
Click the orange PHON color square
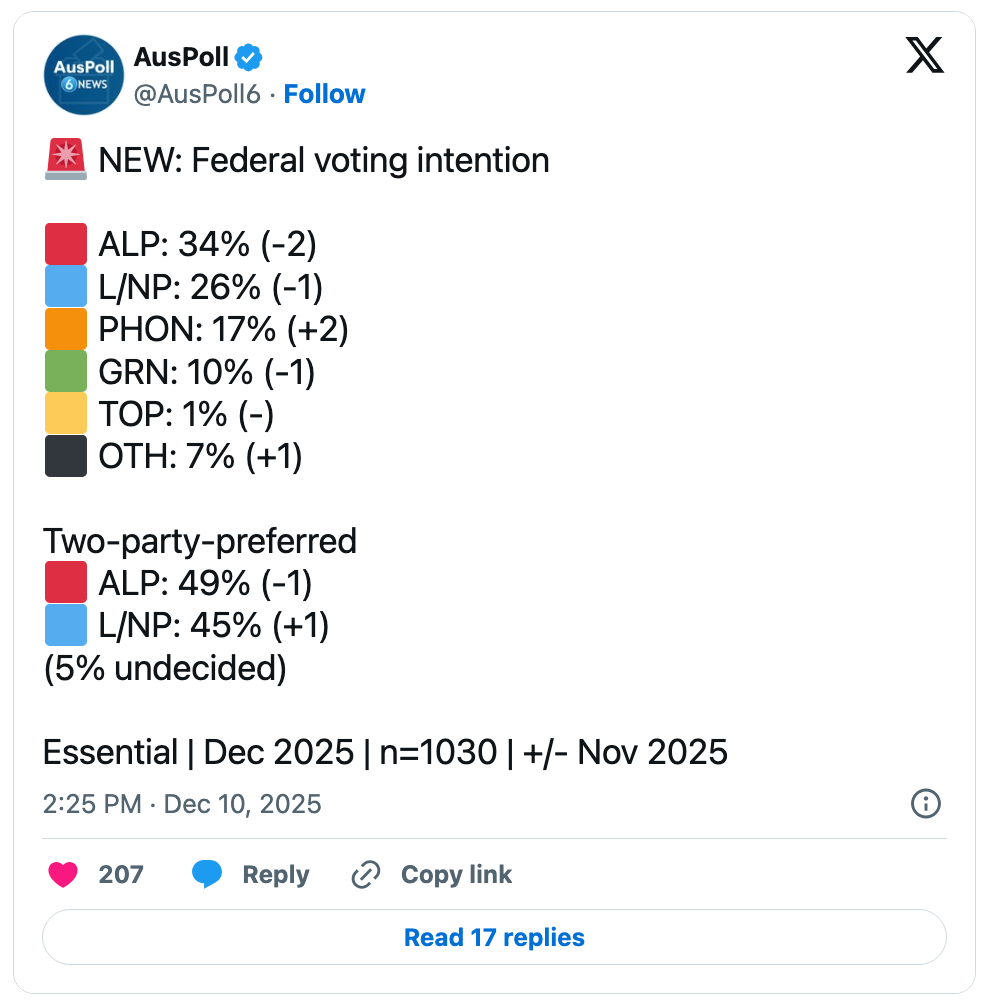click(66, 330)
